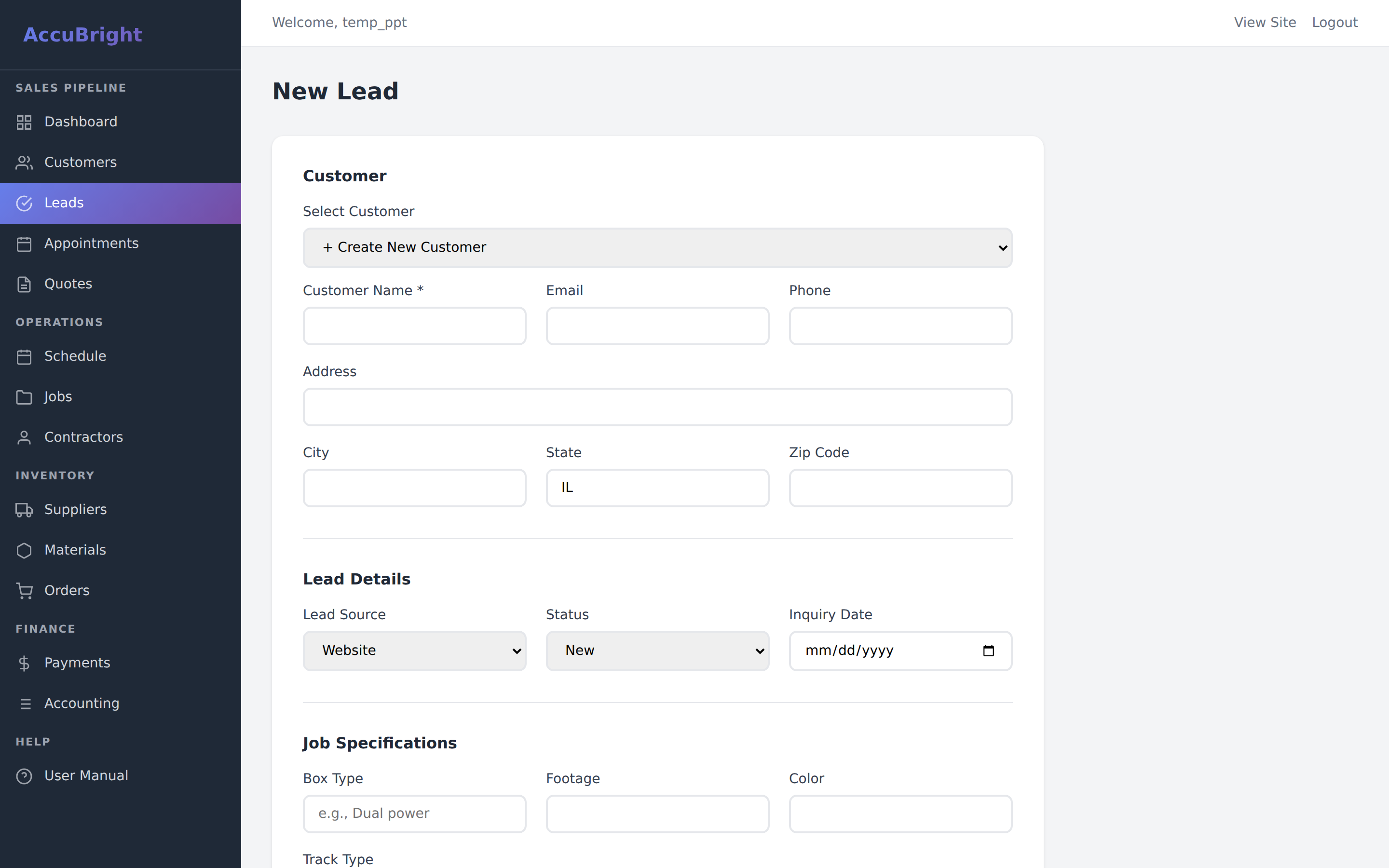The image size is (1389, 868).
Task: Select the Customers people icon
Action: 24,163
